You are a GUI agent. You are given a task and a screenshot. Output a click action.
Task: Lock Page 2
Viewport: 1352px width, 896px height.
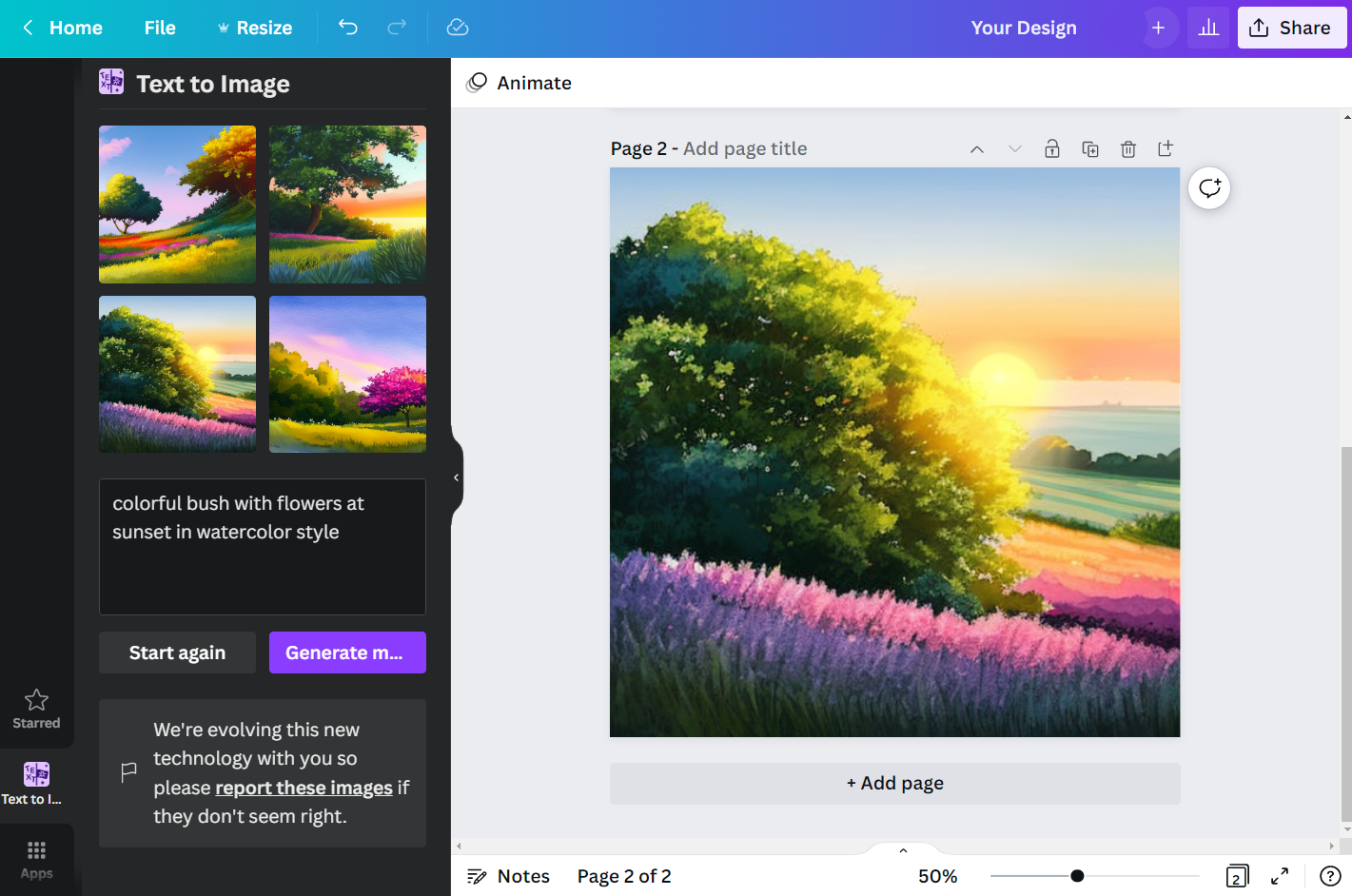(x=1051, y=148)
